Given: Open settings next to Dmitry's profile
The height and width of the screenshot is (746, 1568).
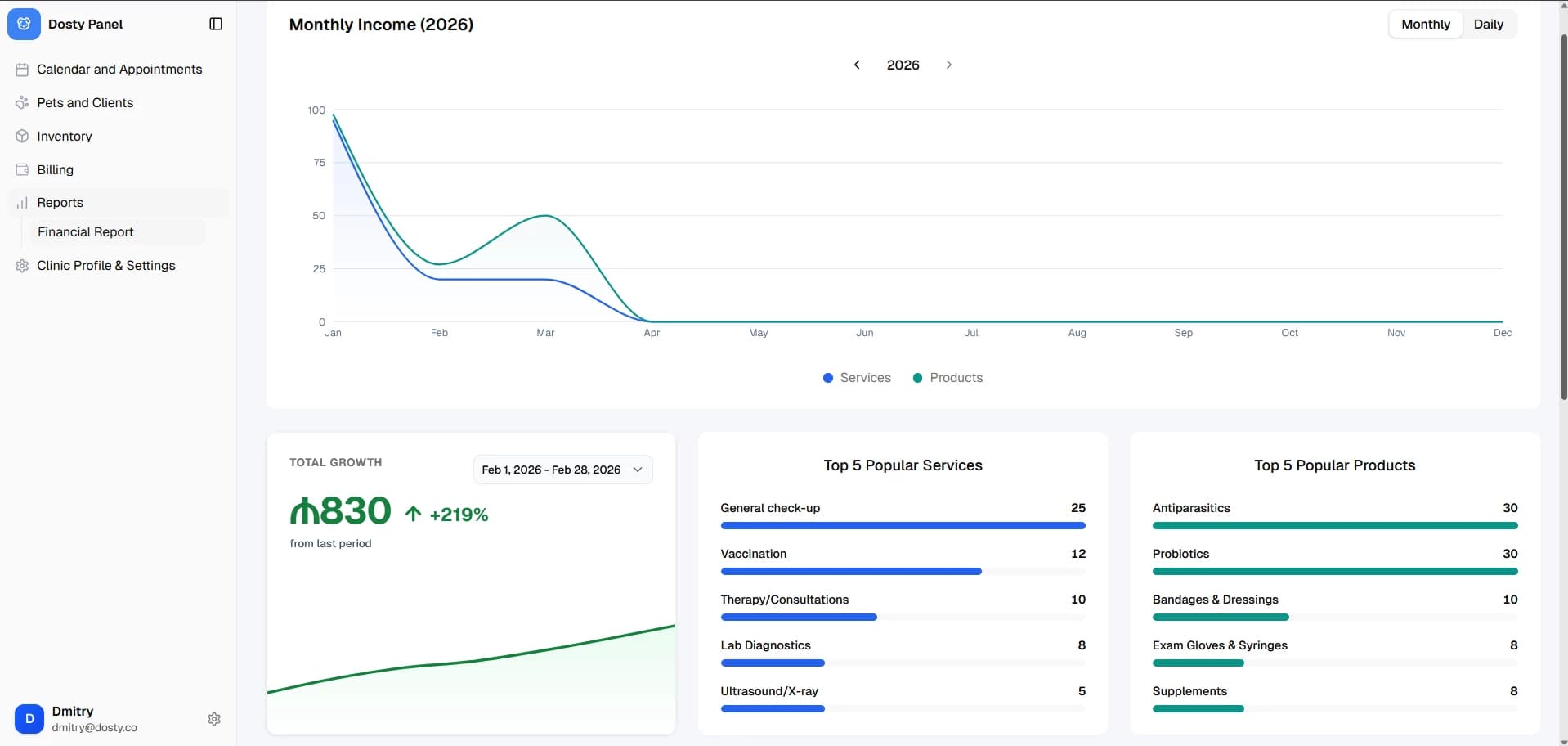Looking at the screenshot, I should point(213,719).
